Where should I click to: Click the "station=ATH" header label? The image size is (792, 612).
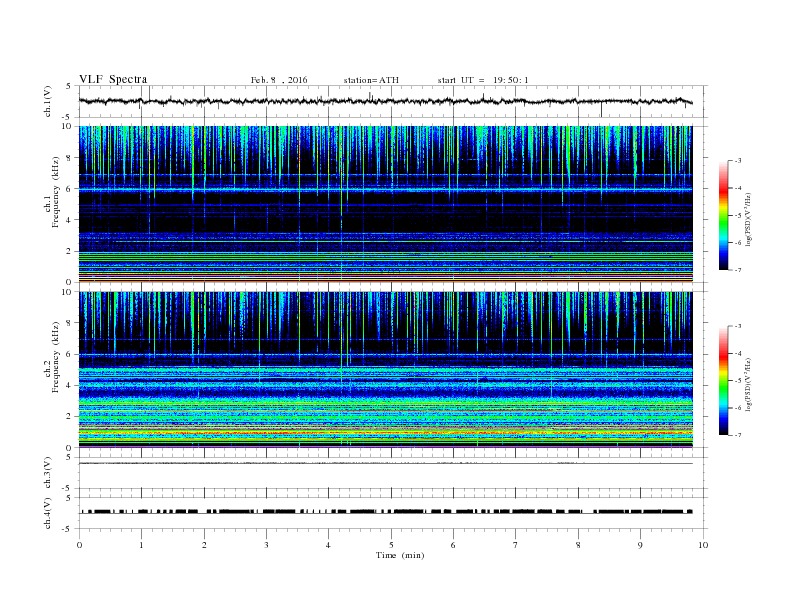(371, 80)
